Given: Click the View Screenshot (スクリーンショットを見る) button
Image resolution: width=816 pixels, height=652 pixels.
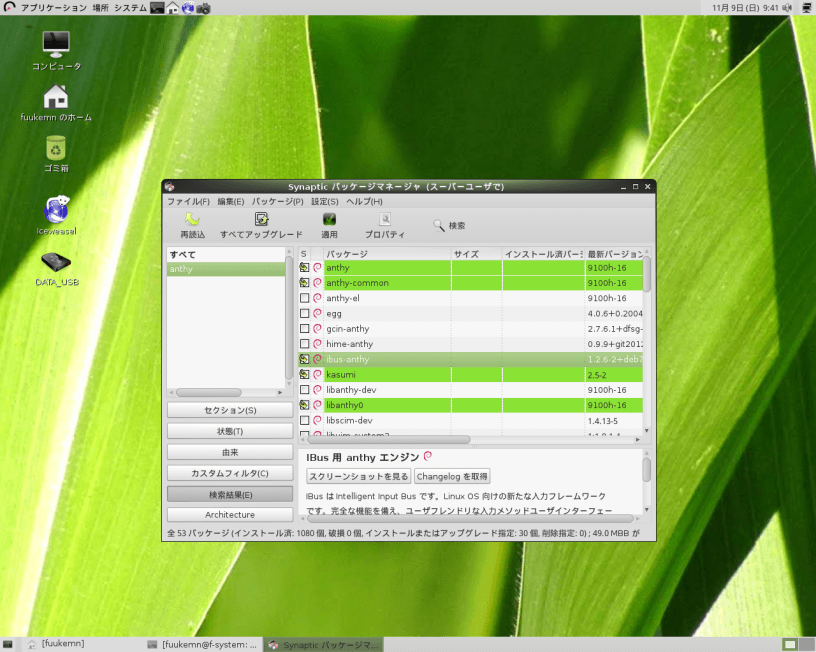Looking at the screenshot, I should 359,476.
